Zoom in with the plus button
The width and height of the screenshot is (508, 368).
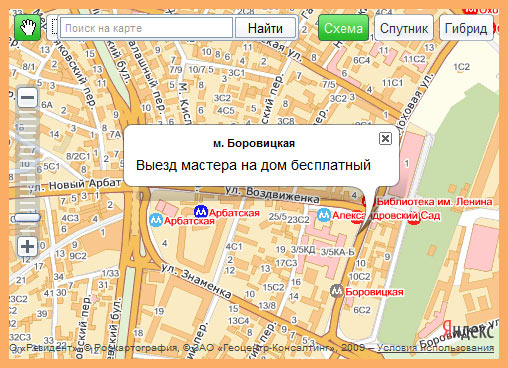pyautogui.click(x=27, y=247)
